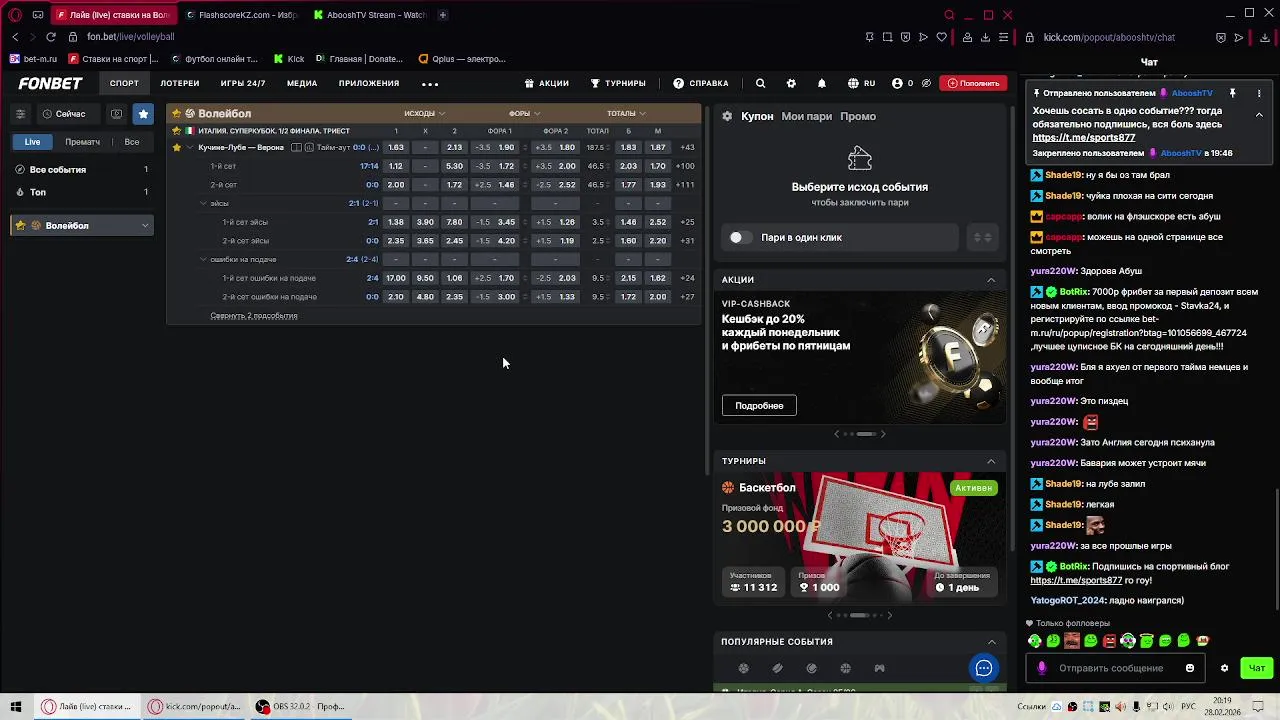Click Свернуть 2 подсобытия link
The width and height of the screenshot is (1280, 720).
254,316
